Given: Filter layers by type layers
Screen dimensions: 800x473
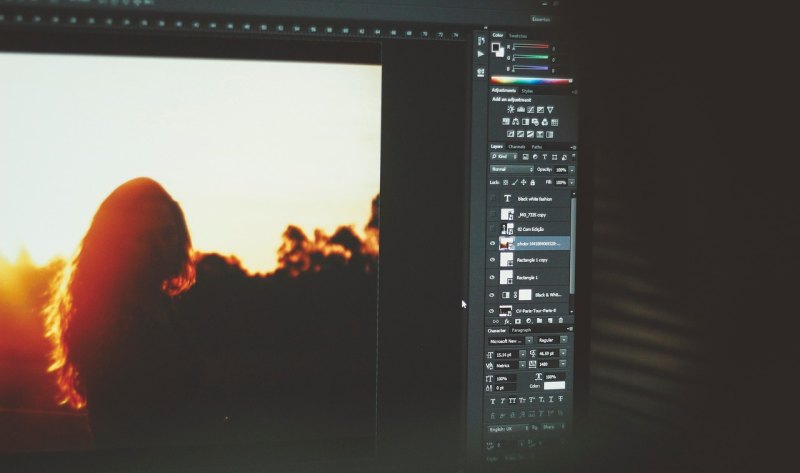Looking at the screenshot, I should coord(544,157).
